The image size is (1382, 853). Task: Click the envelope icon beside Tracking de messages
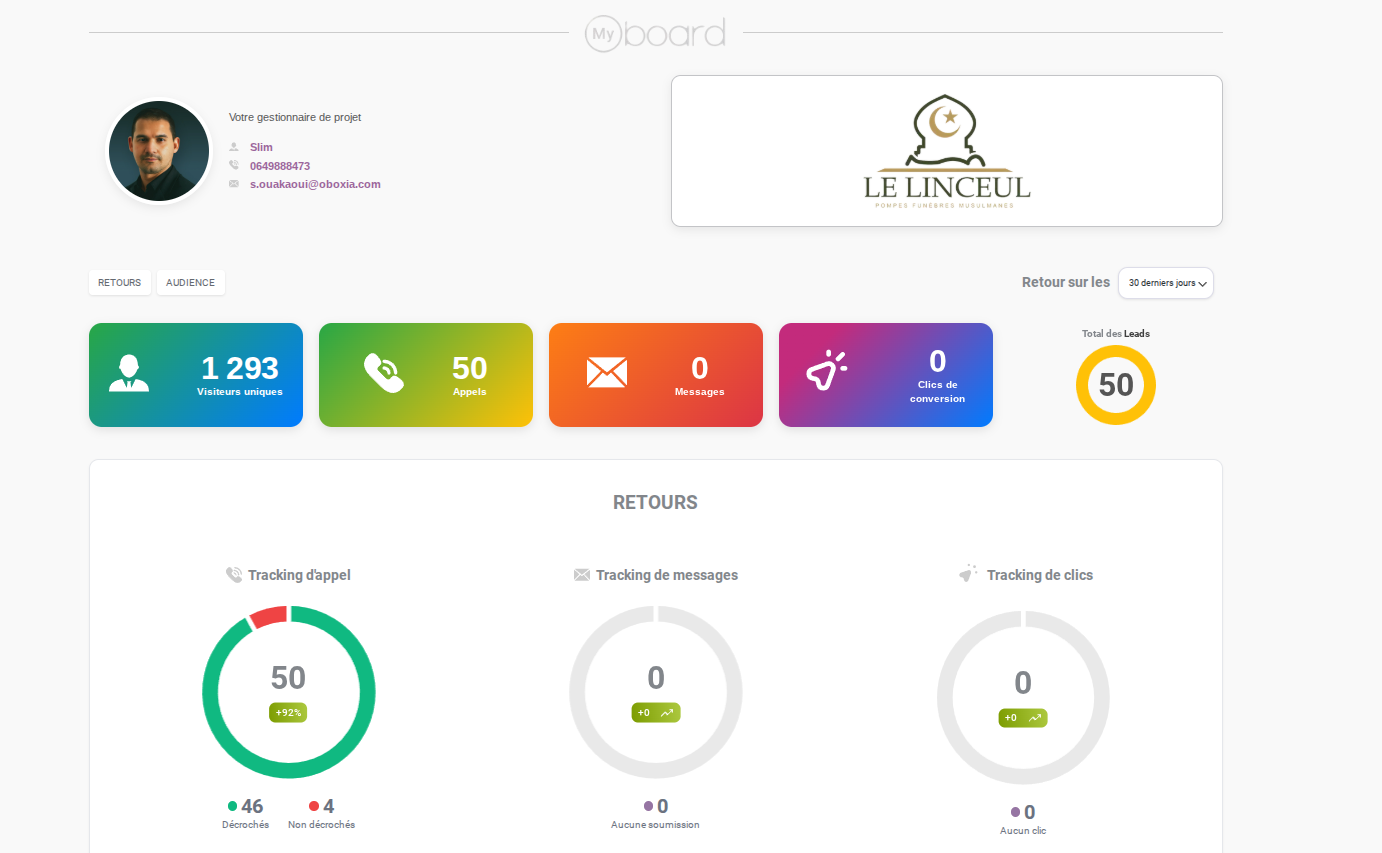[x=582, y=575]
